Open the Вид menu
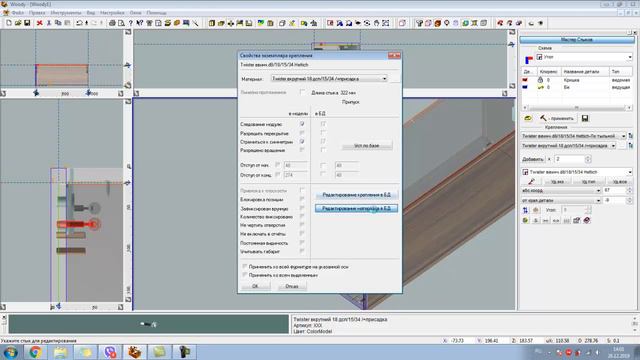 (x=91, y=13)
